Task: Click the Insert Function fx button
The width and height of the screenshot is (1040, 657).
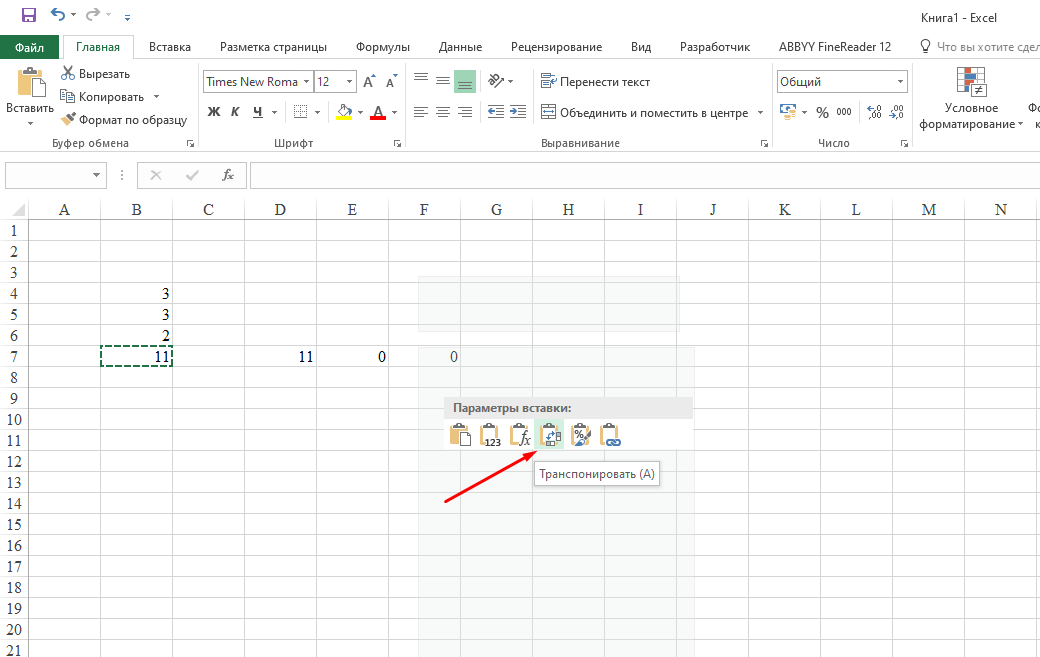Action: tap(228, 175)
